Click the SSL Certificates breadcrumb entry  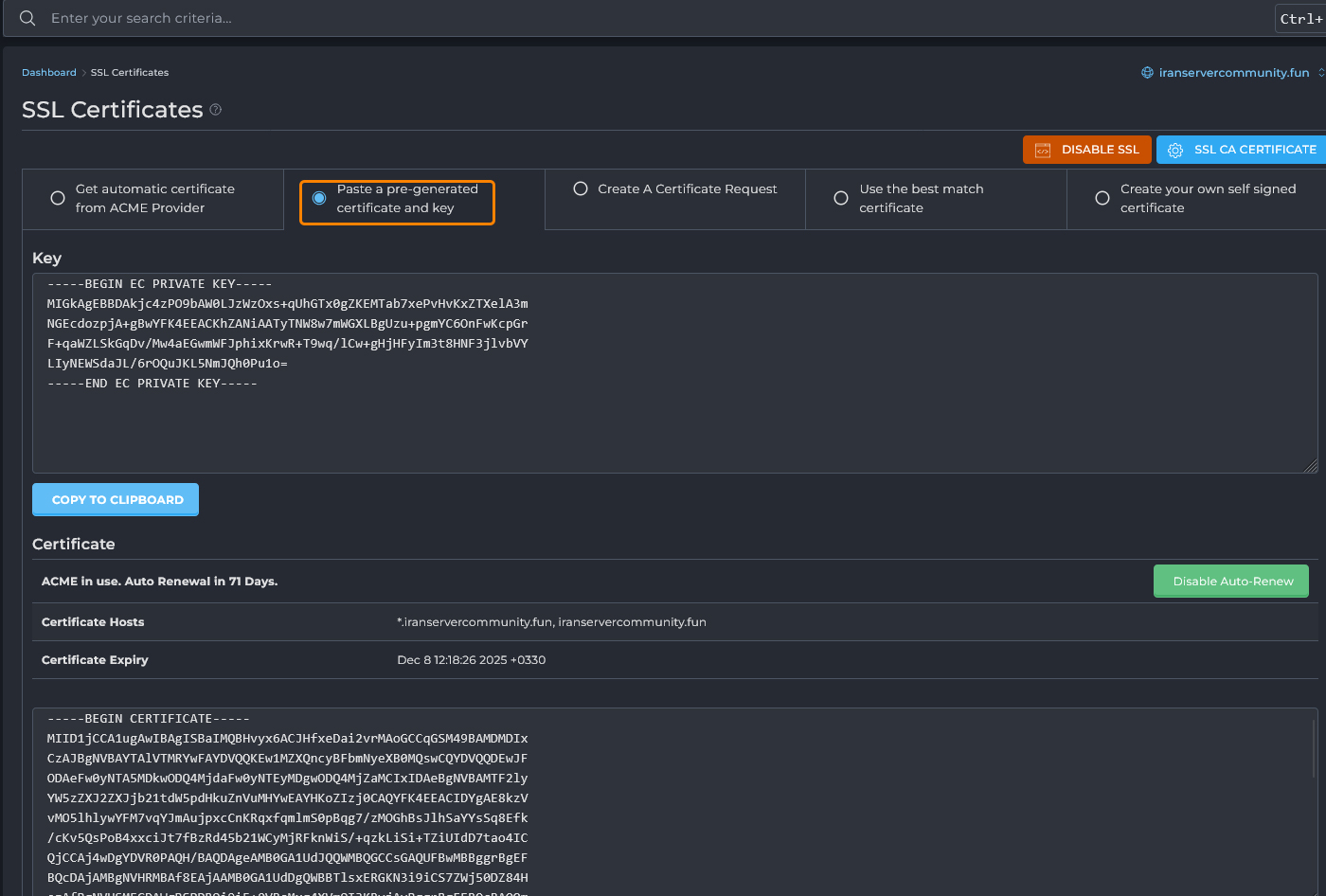point(130,72)
